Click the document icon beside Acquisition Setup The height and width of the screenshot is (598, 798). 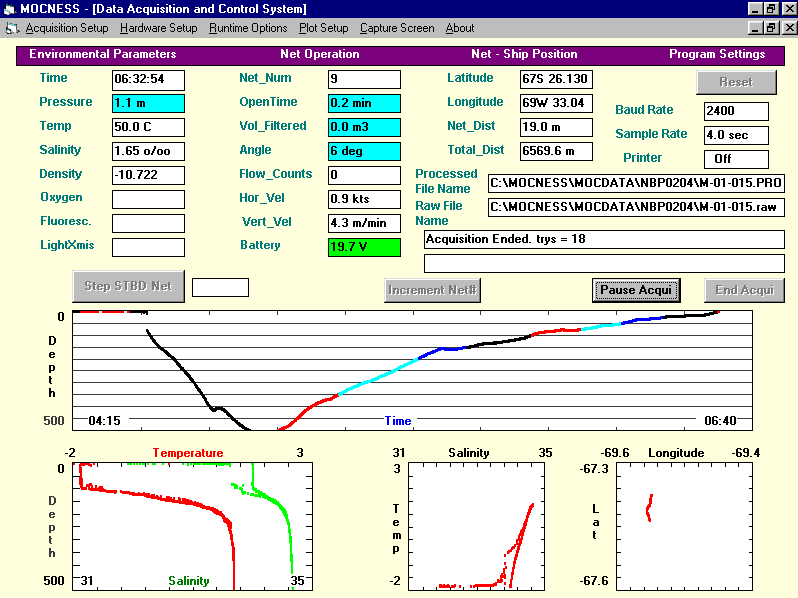coord(12,29)
